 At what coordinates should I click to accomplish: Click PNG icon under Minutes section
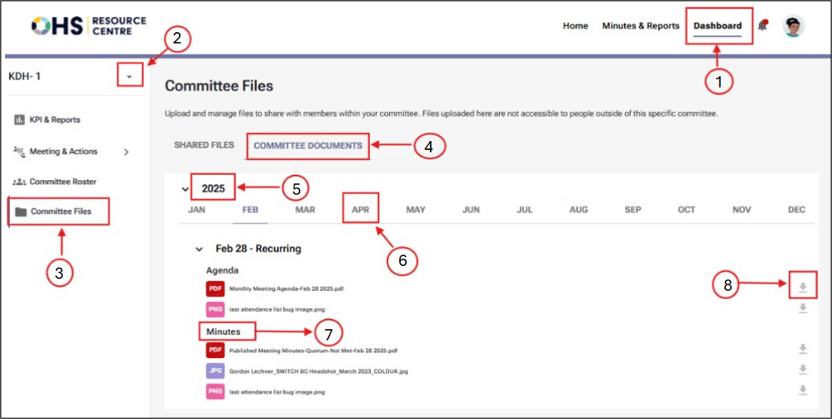214,392
